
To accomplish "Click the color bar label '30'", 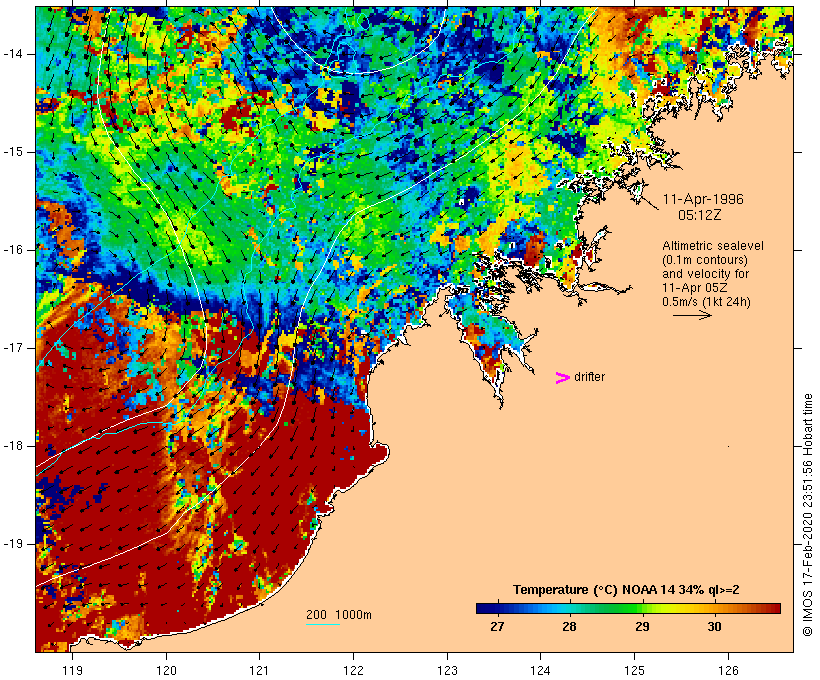I will click(714, 626).
